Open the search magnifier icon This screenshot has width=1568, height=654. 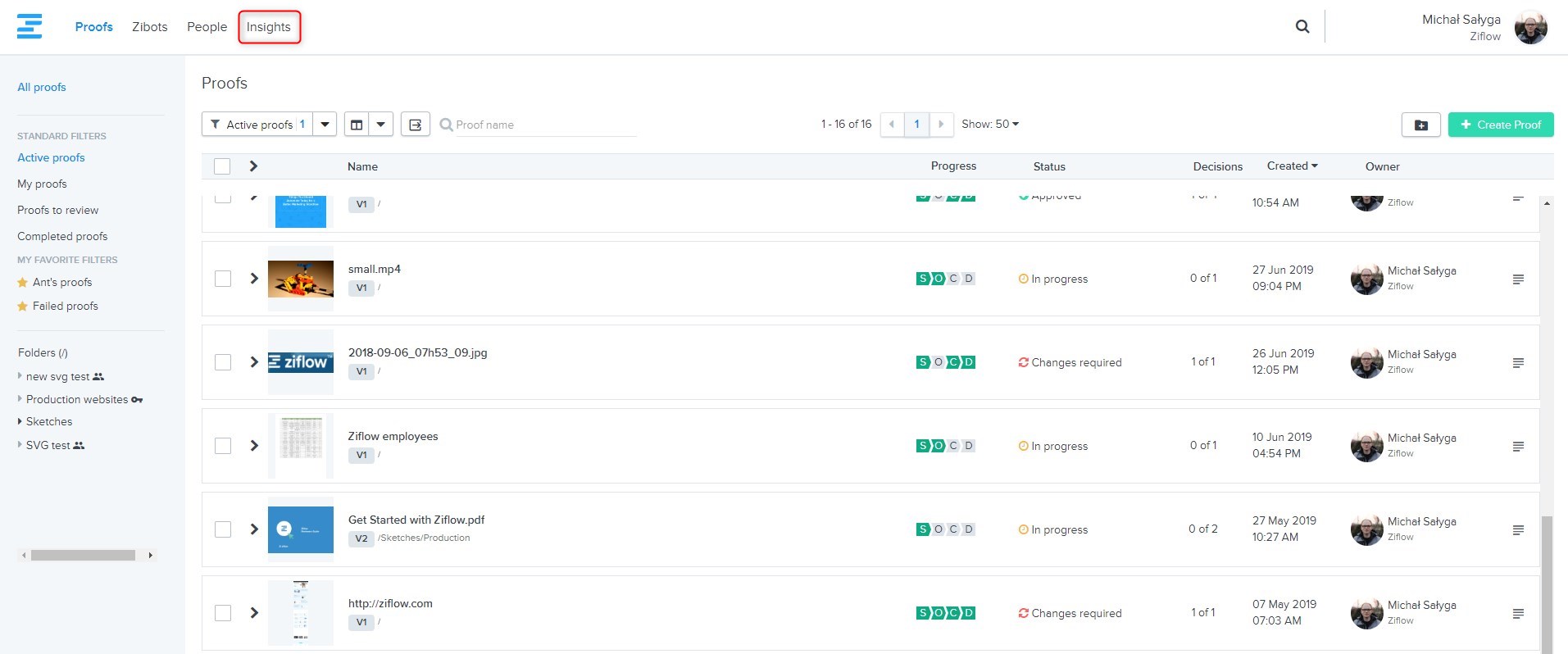click(x=1302, y=26)
